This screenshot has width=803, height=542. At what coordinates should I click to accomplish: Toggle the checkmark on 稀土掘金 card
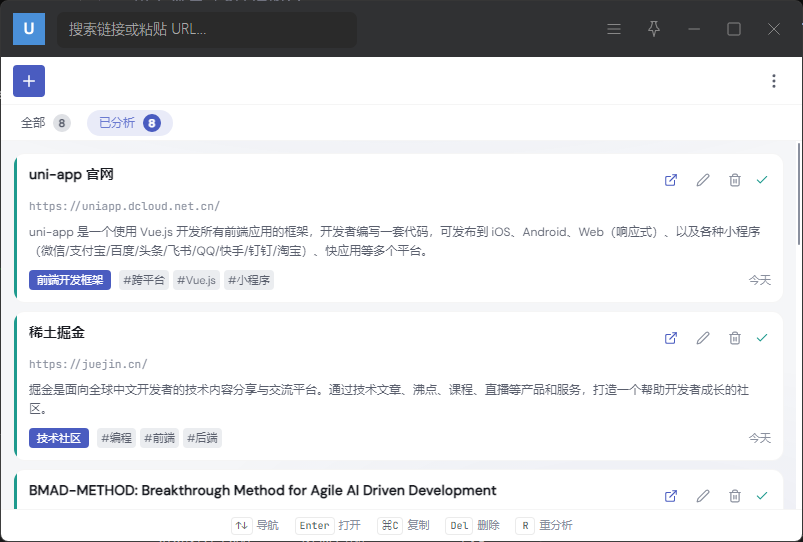[x=762, y=338]
